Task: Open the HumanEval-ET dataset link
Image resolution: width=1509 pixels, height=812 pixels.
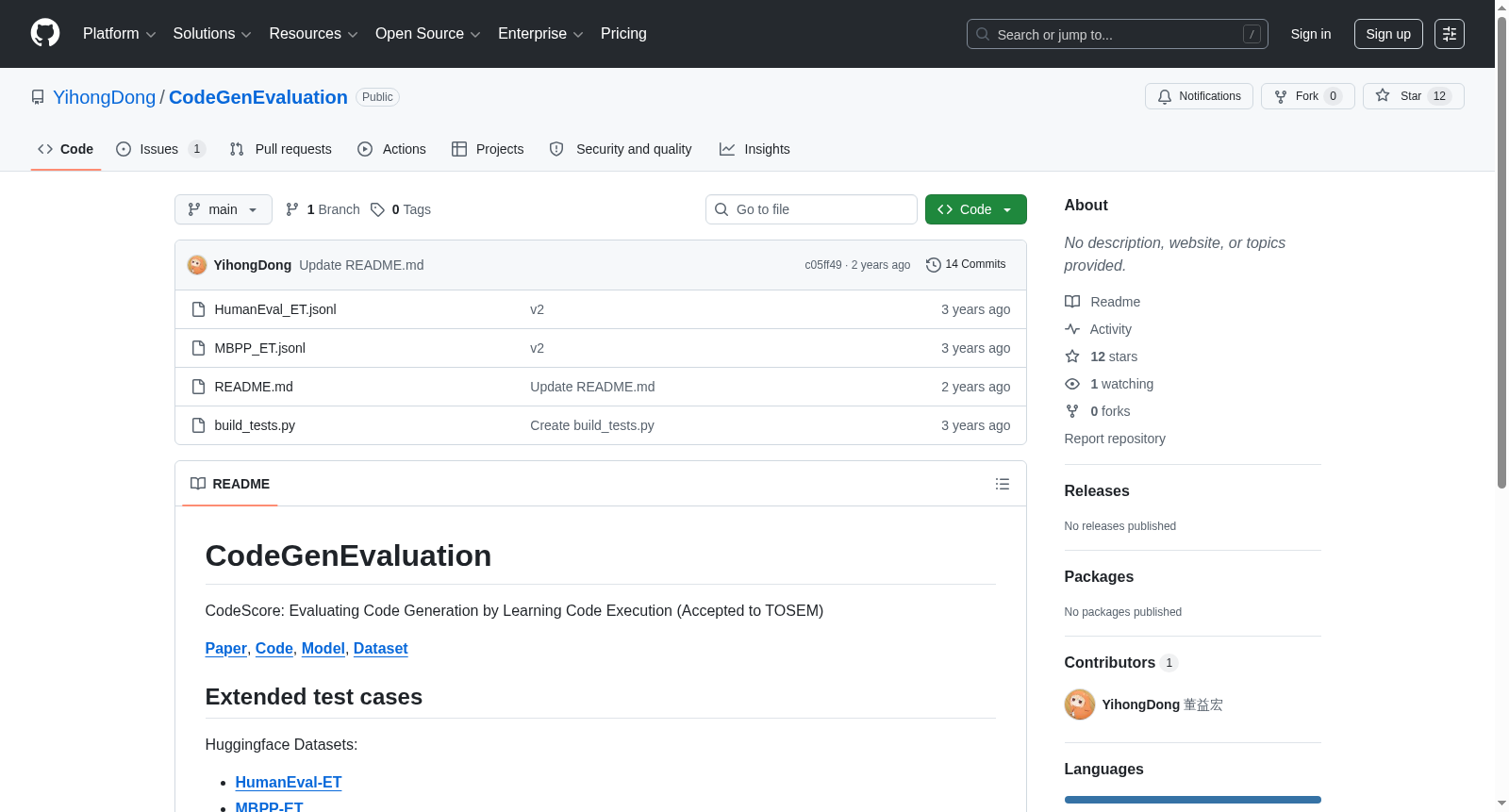Action: [289, 783]
